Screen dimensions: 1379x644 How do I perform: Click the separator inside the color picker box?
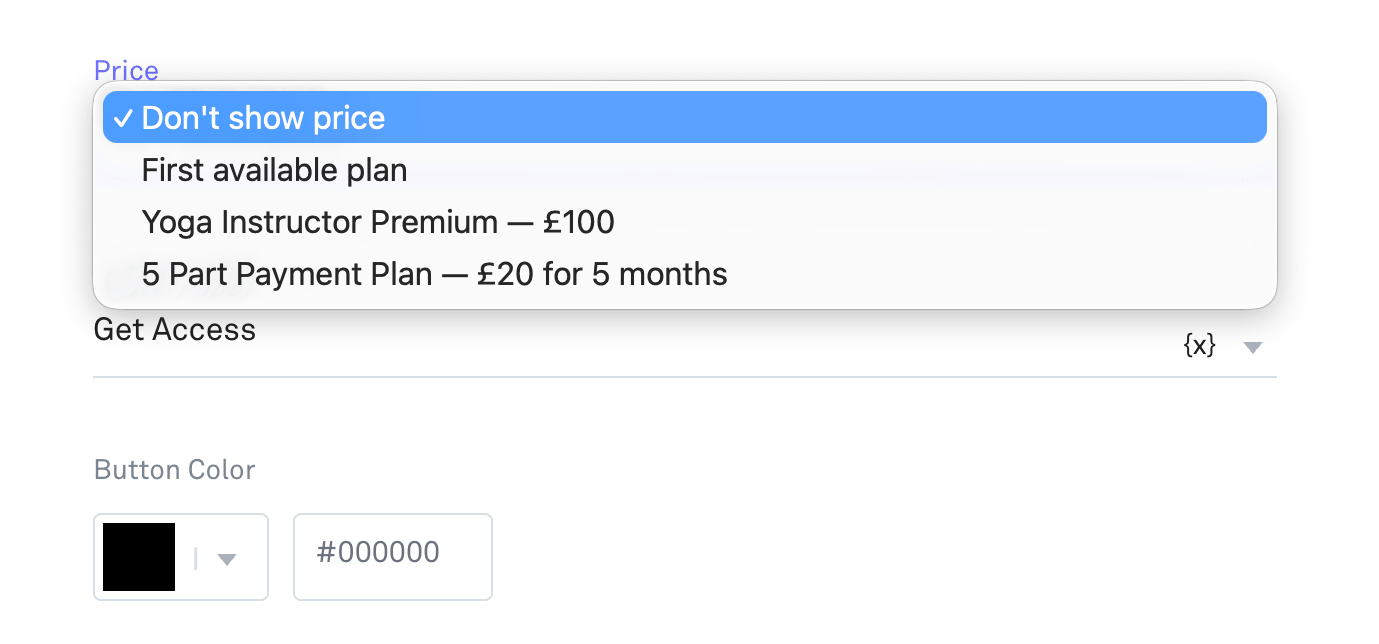196,559
